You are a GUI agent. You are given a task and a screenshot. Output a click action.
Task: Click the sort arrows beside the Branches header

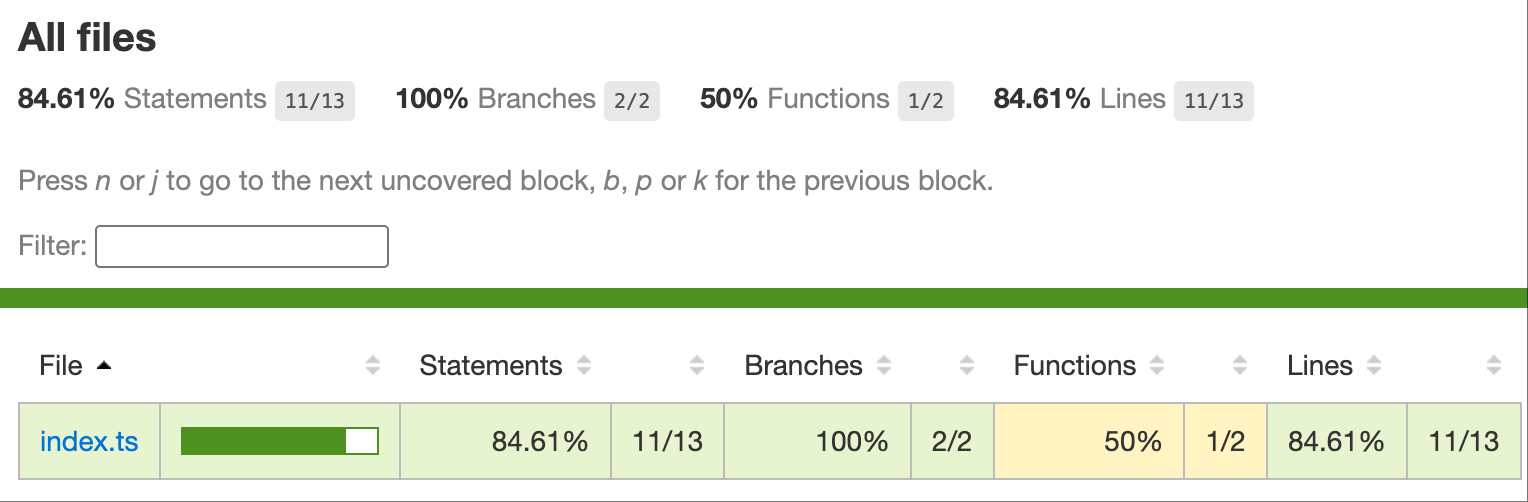[x=884, y=366]
